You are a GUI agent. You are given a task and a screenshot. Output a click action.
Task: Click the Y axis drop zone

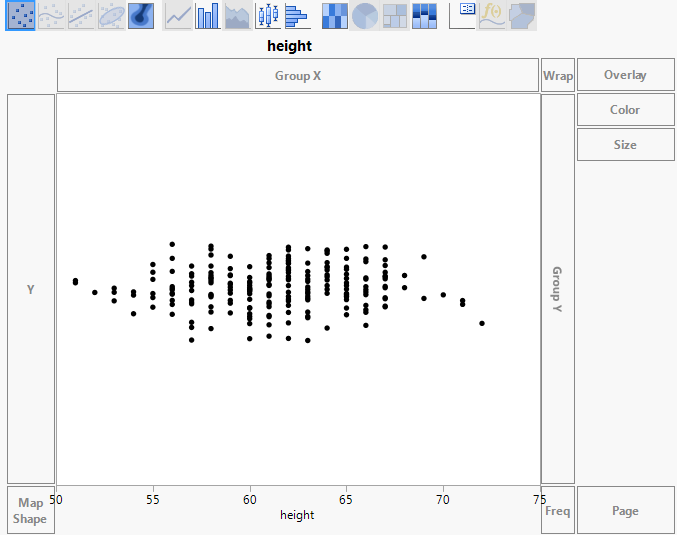[31, 289]
